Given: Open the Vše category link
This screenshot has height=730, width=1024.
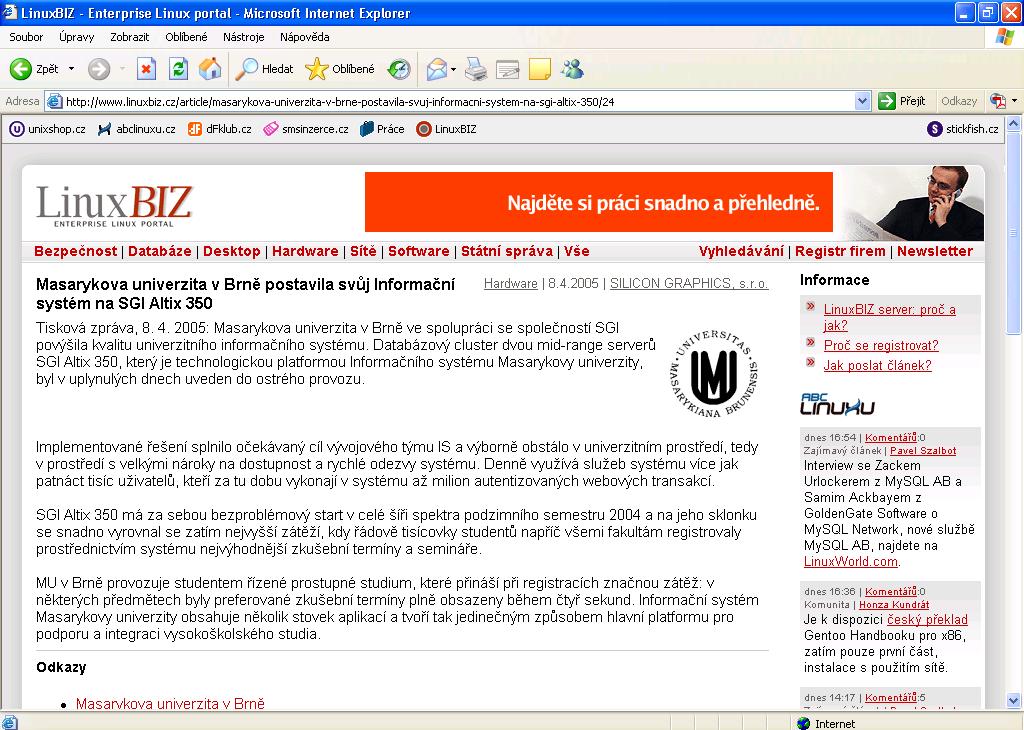Looking at the screenshot, I should pos(577,251).
